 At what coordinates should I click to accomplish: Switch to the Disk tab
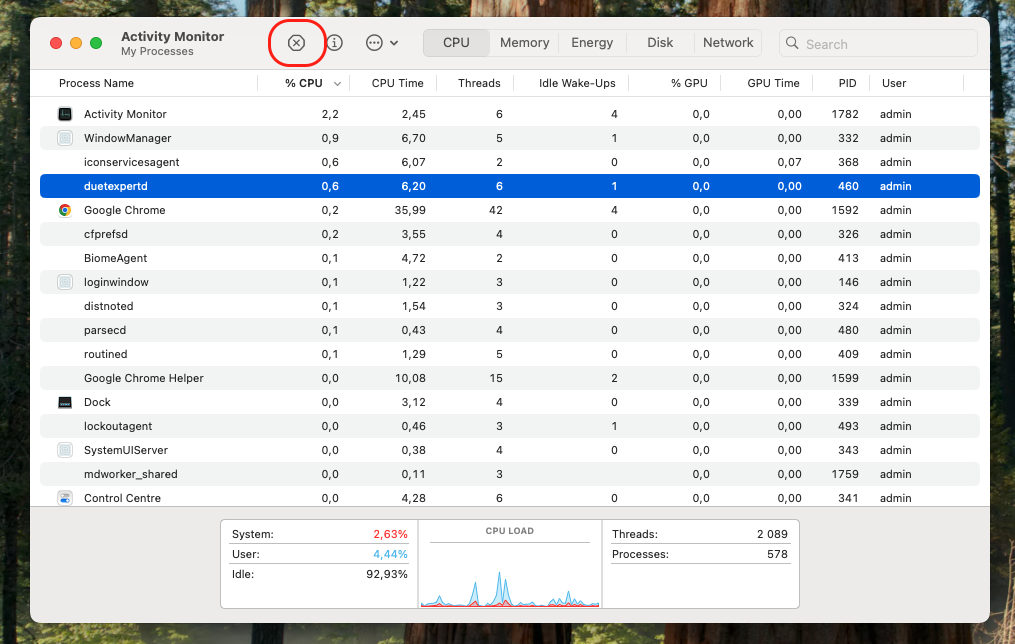point(660,43)
